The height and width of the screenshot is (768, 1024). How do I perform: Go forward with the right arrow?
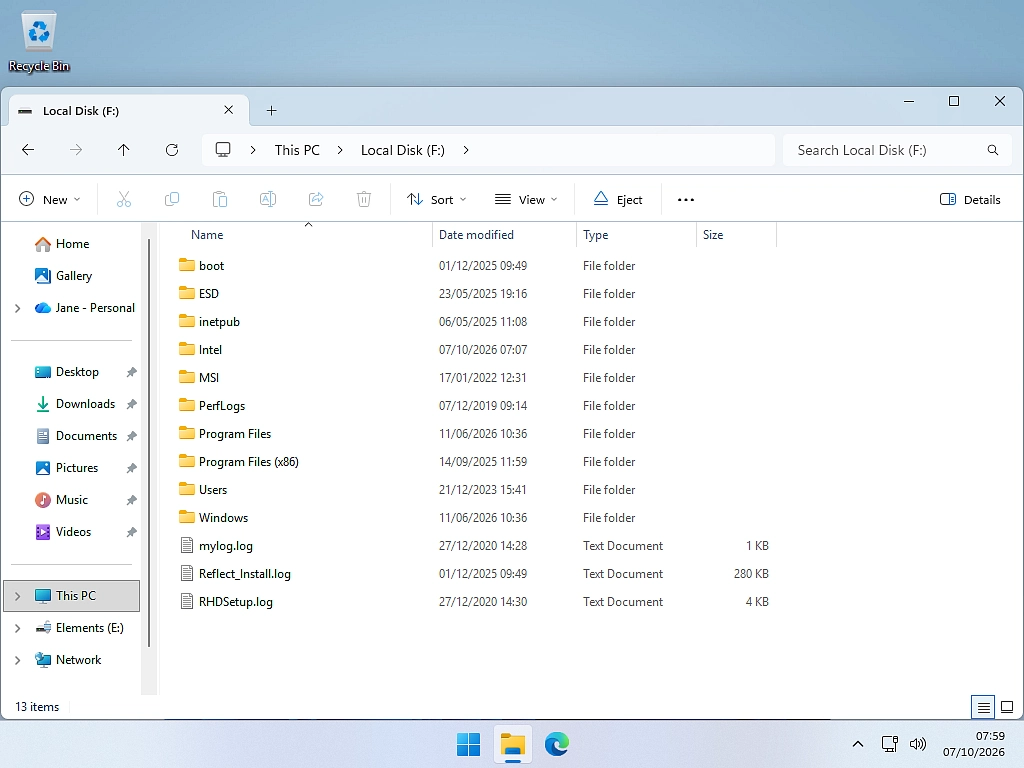pos(76,150)
